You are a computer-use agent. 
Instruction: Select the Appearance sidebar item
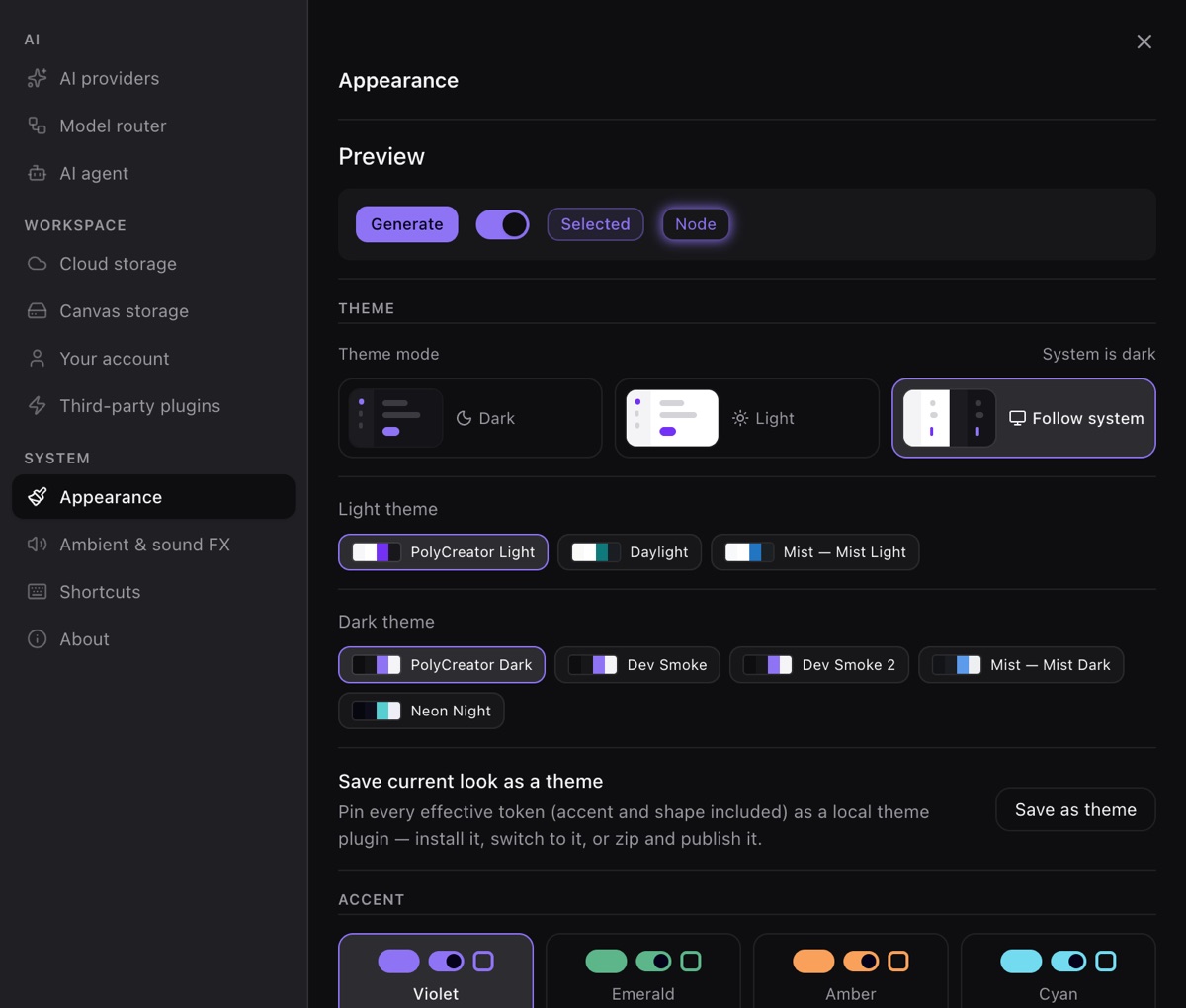[153, 497]
